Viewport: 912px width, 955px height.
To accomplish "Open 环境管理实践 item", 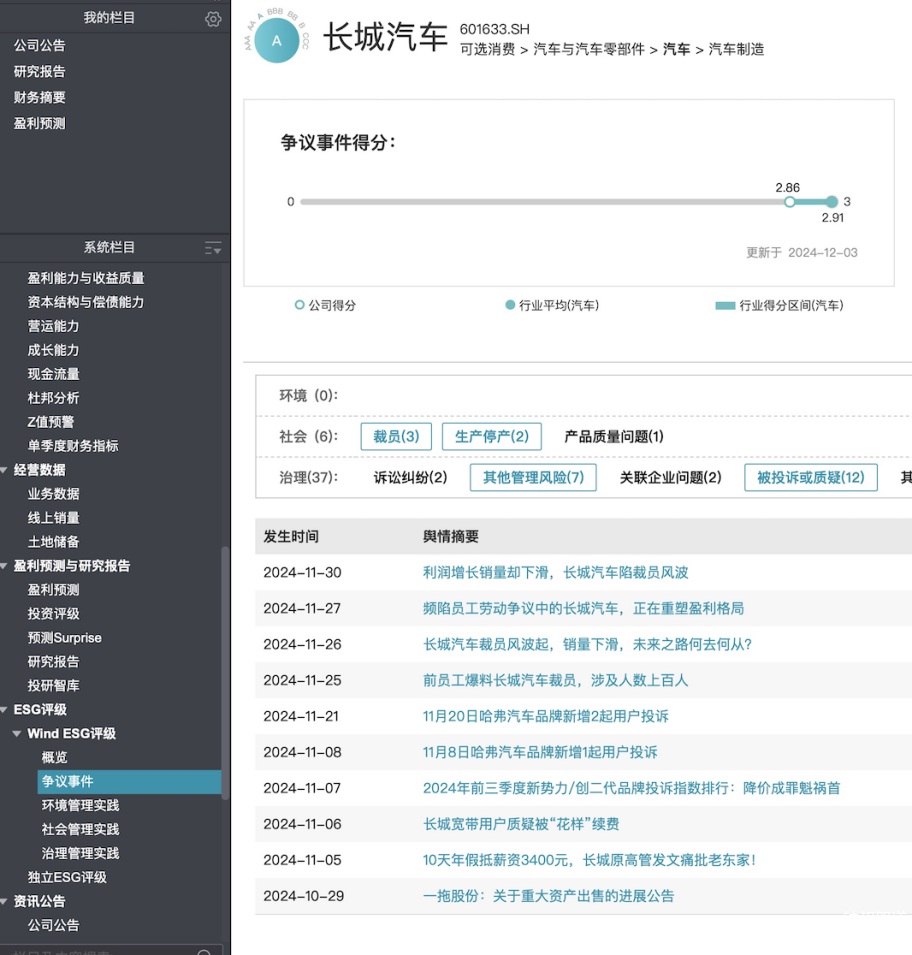I will point(80,805).
